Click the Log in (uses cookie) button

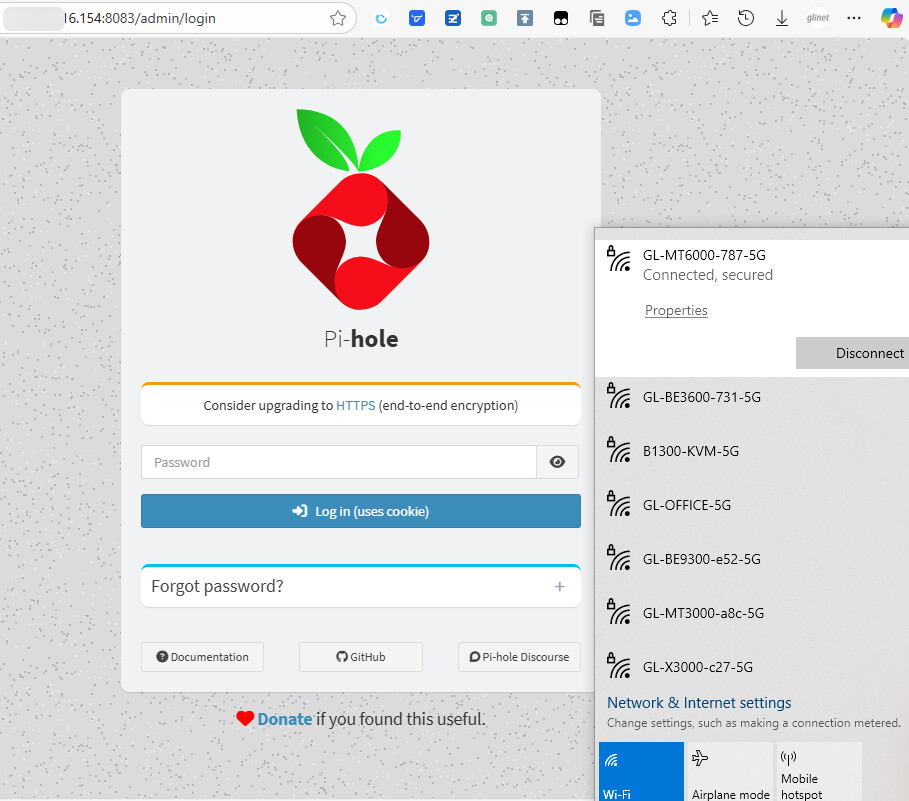coord(360,511)
